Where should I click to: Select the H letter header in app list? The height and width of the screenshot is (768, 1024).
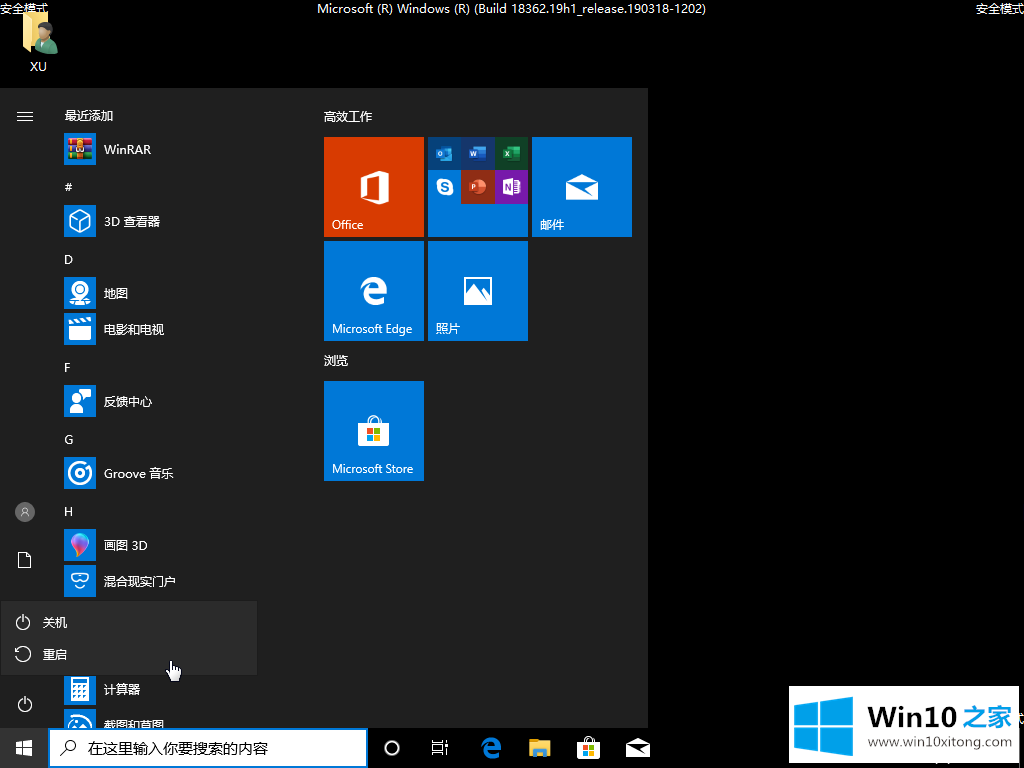pyautogui.click(x=69, y=511)
